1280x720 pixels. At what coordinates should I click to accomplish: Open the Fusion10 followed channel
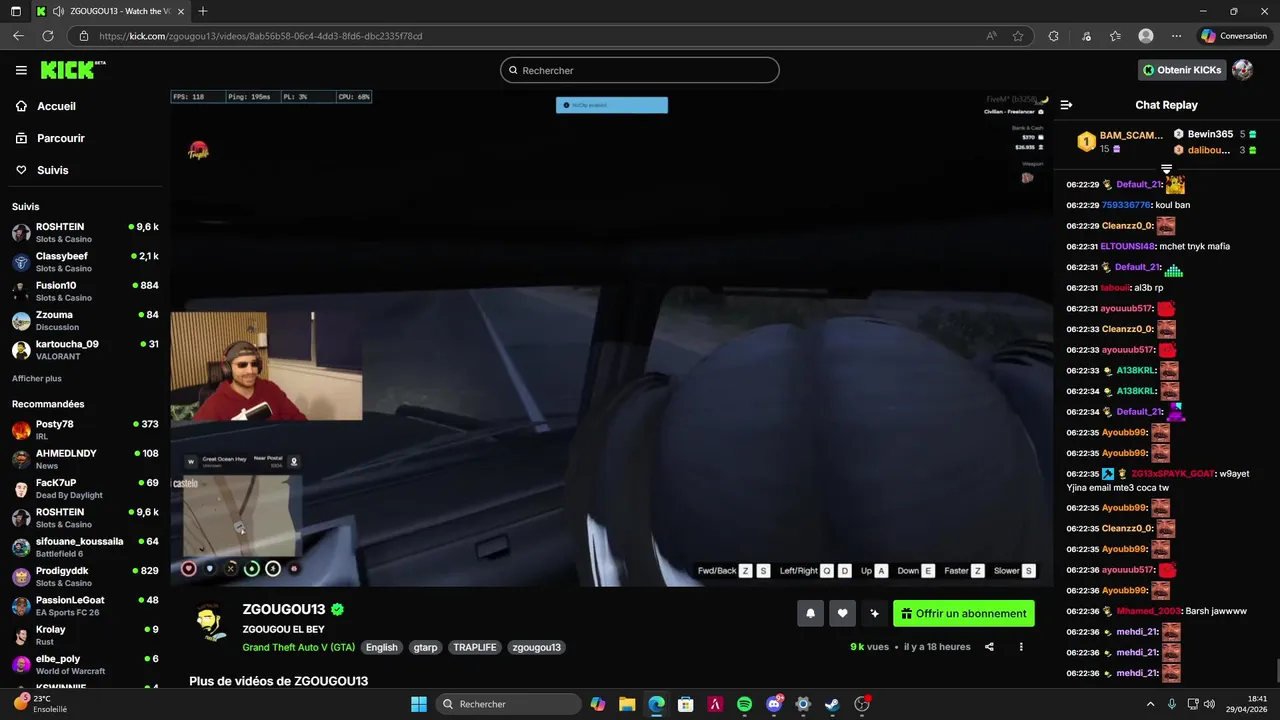coord(84,291)
